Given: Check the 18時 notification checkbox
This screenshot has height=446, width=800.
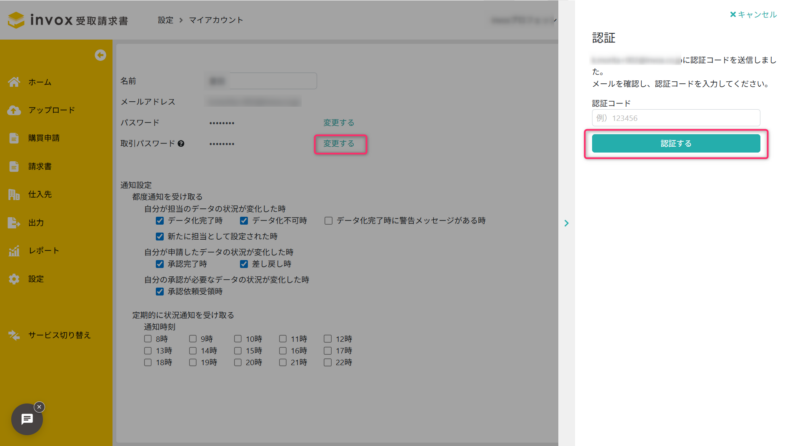Looking at the screenshot, I should point(148,362).
